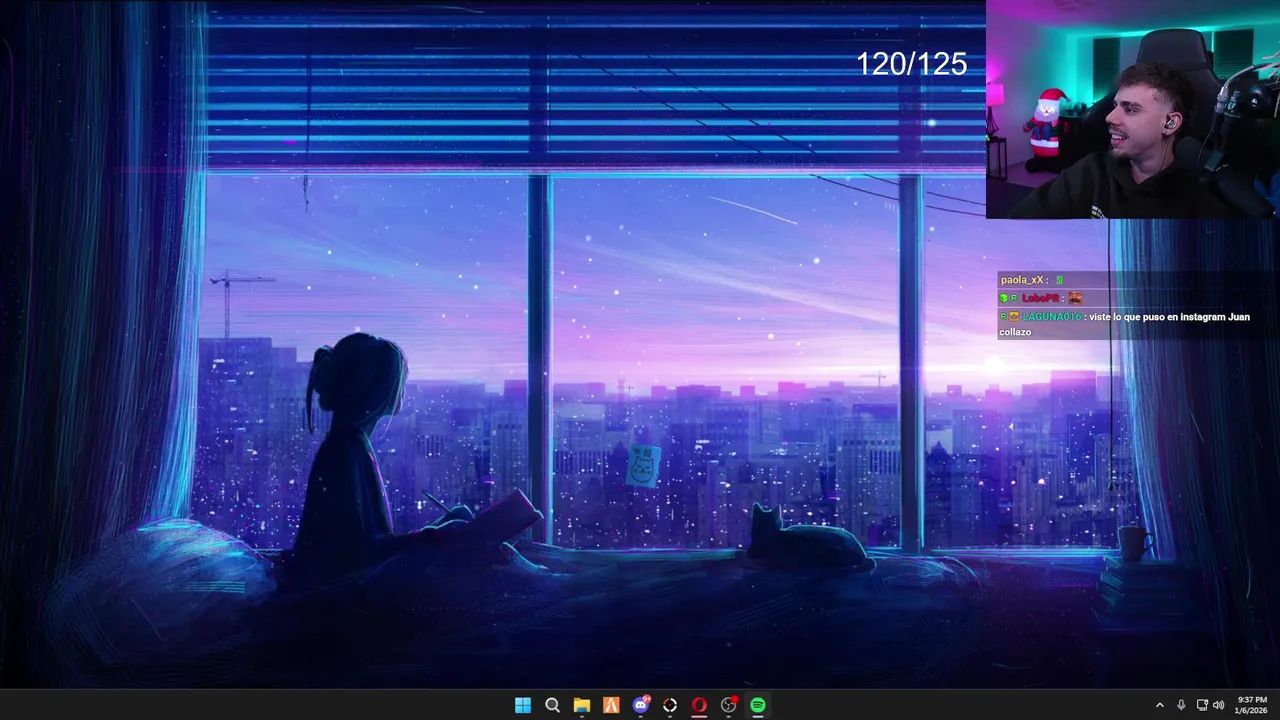
Task: Open taskbar Search
Action: tap(552, 705)
